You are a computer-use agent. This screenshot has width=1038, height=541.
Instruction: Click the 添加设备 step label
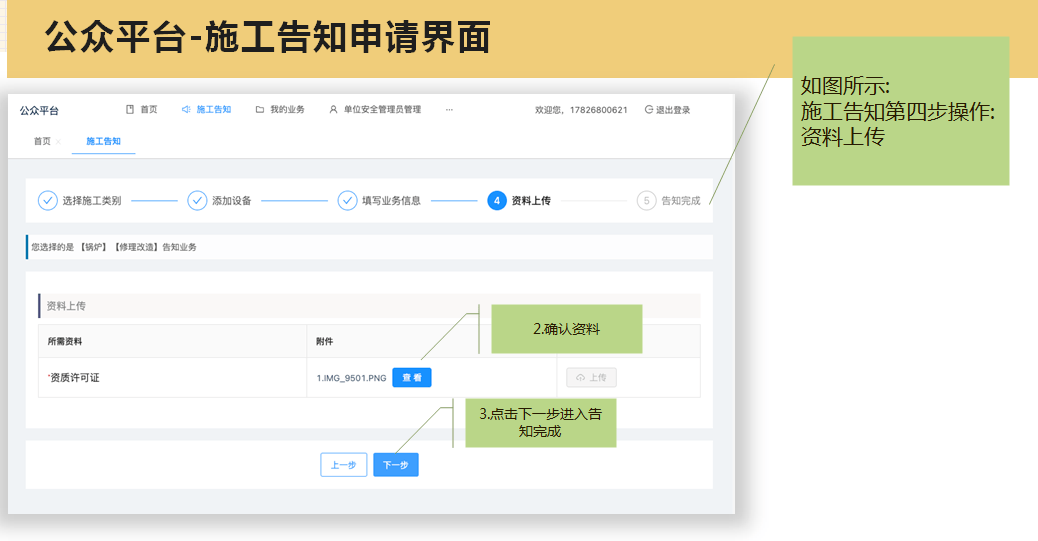232,201
